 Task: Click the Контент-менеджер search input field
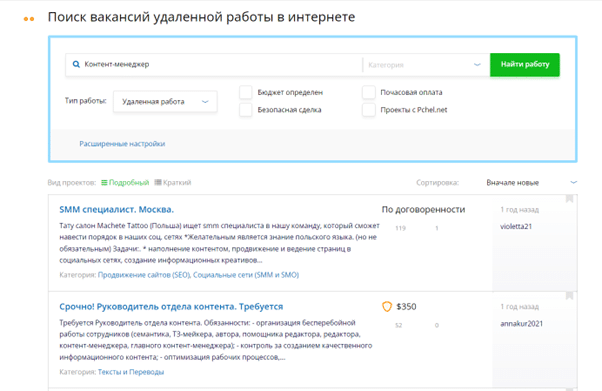213,65
